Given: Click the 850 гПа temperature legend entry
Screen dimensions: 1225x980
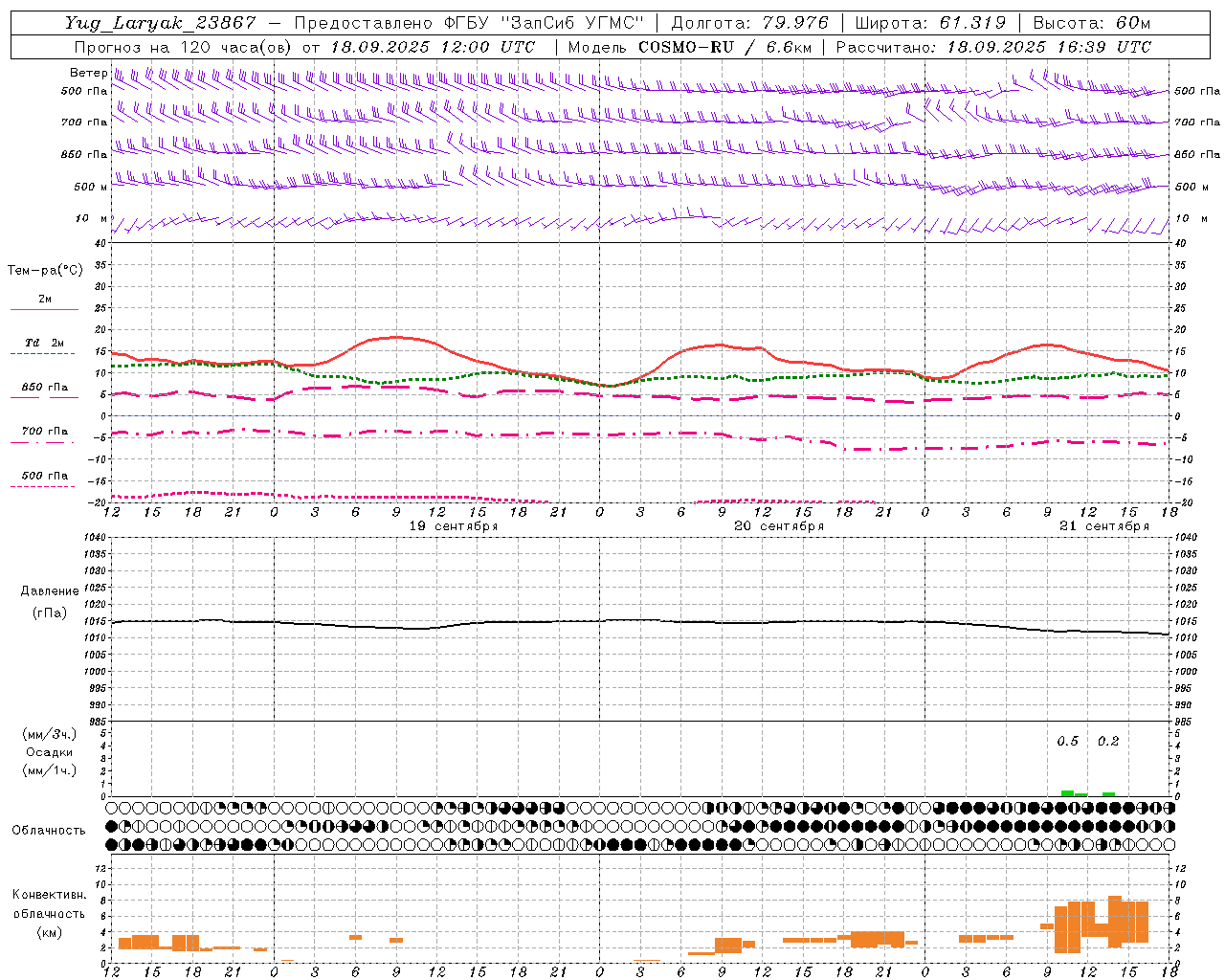Looking at the screenshot, I should coord(45,388).
